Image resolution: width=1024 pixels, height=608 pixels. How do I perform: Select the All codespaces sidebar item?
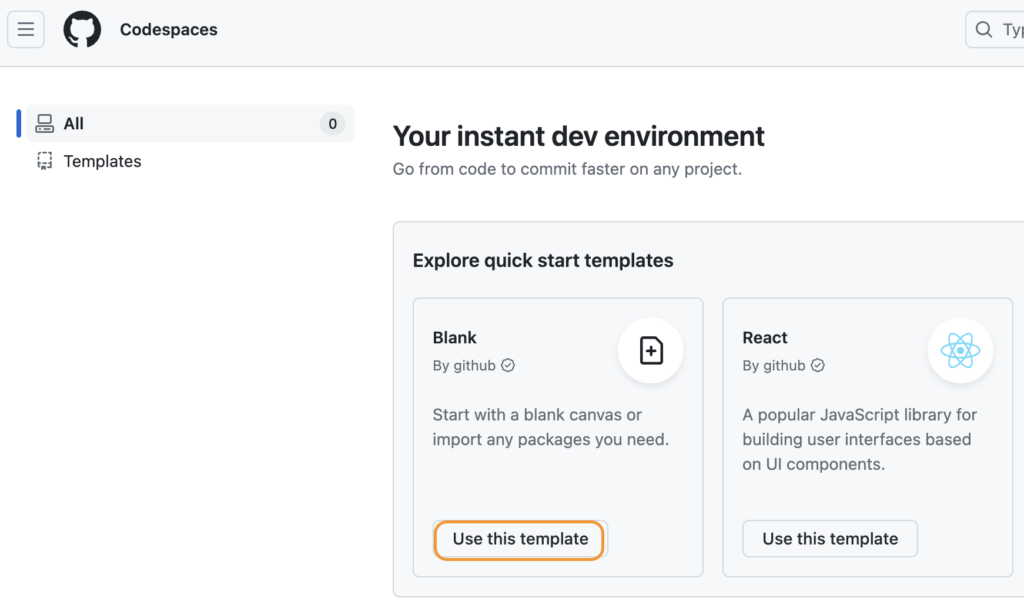coord(191,123)
